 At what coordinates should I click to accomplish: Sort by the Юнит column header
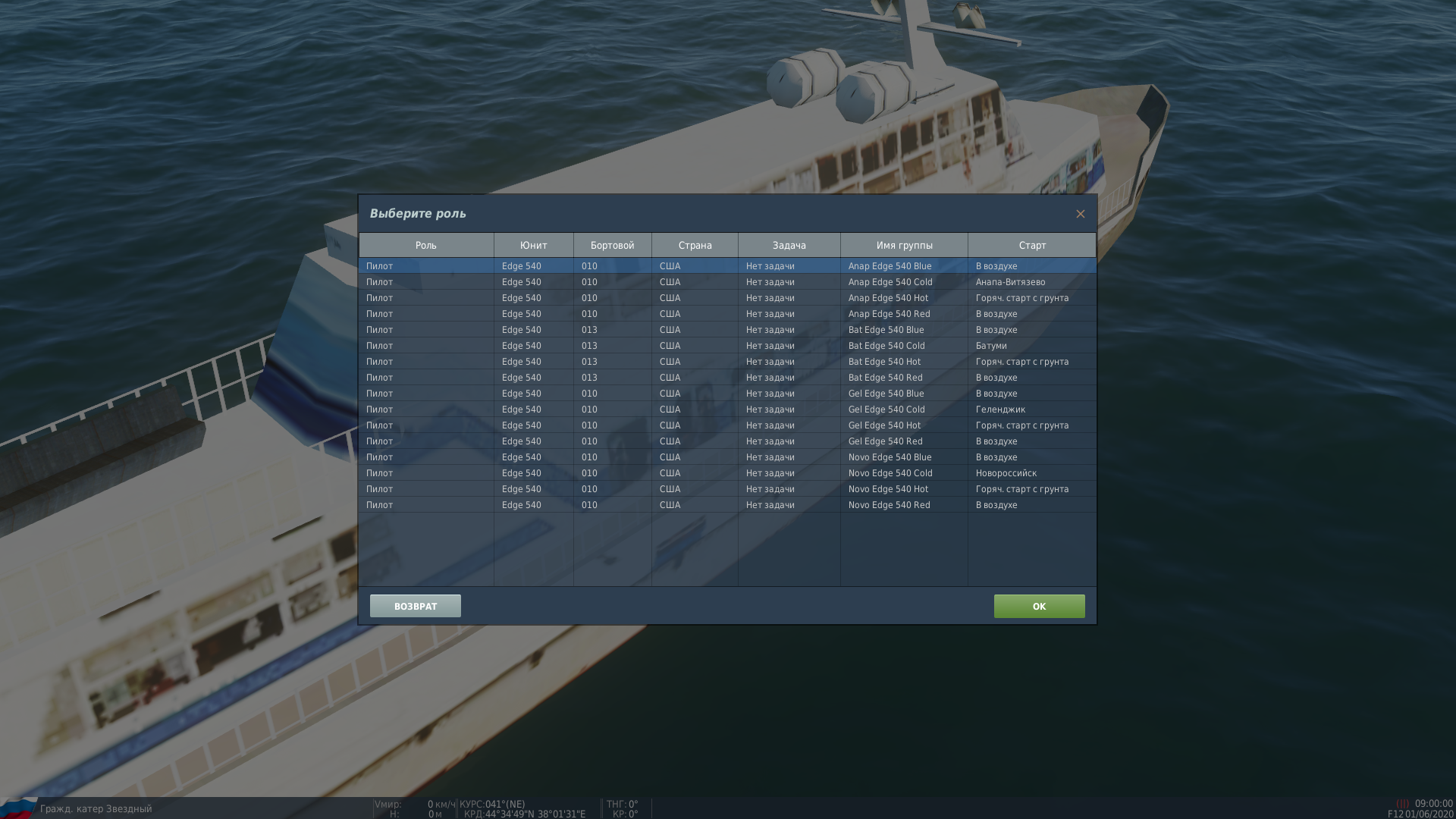click(x=534, y=245)
